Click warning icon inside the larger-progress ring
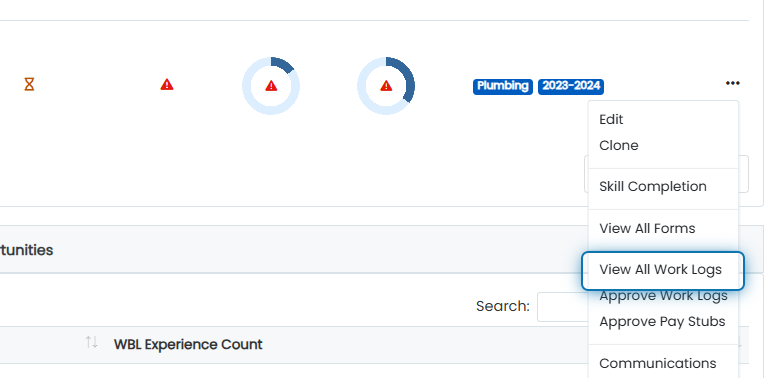 pos(386,86)
